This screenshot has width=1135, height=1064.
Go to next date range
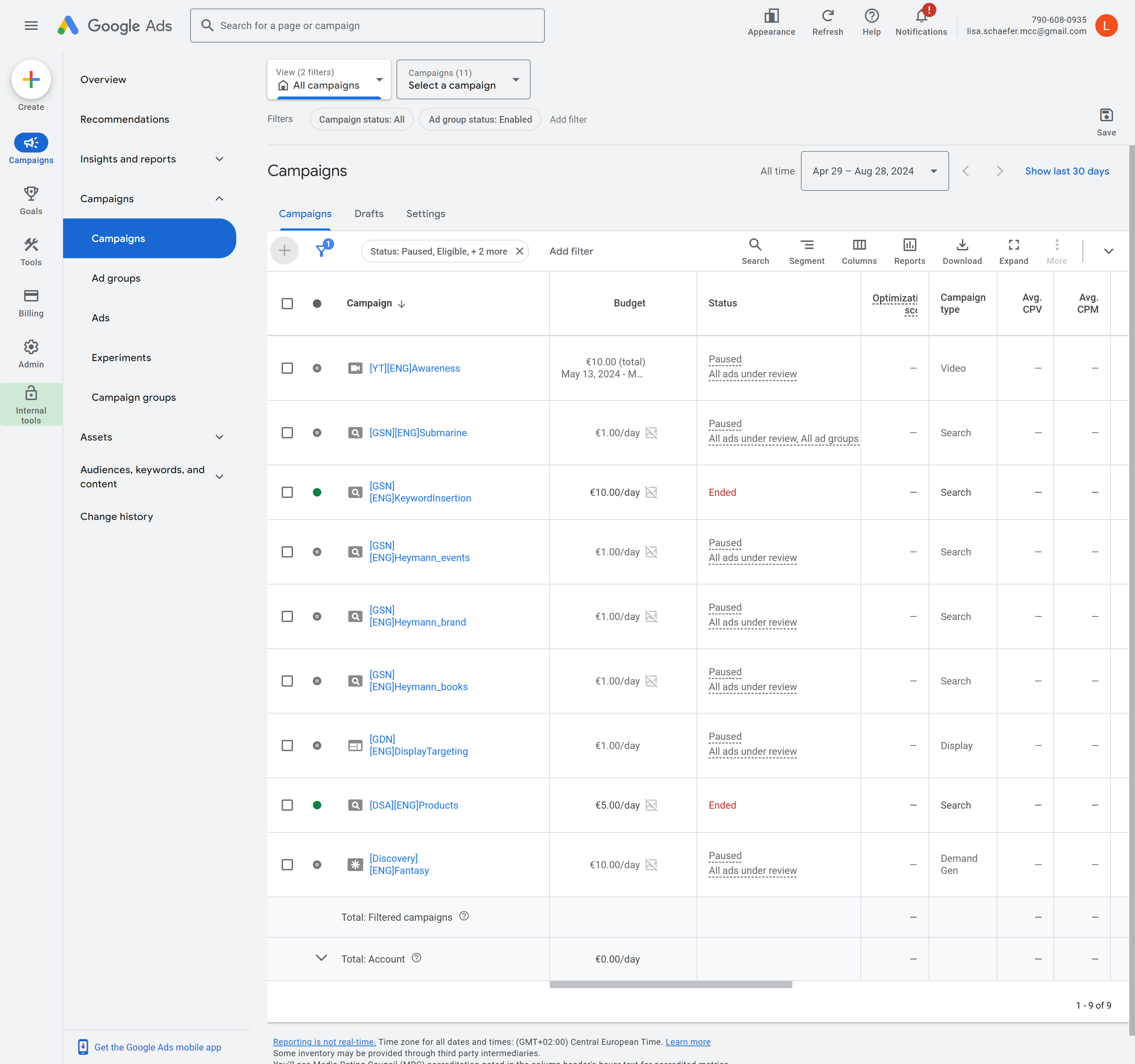[999, 171]
